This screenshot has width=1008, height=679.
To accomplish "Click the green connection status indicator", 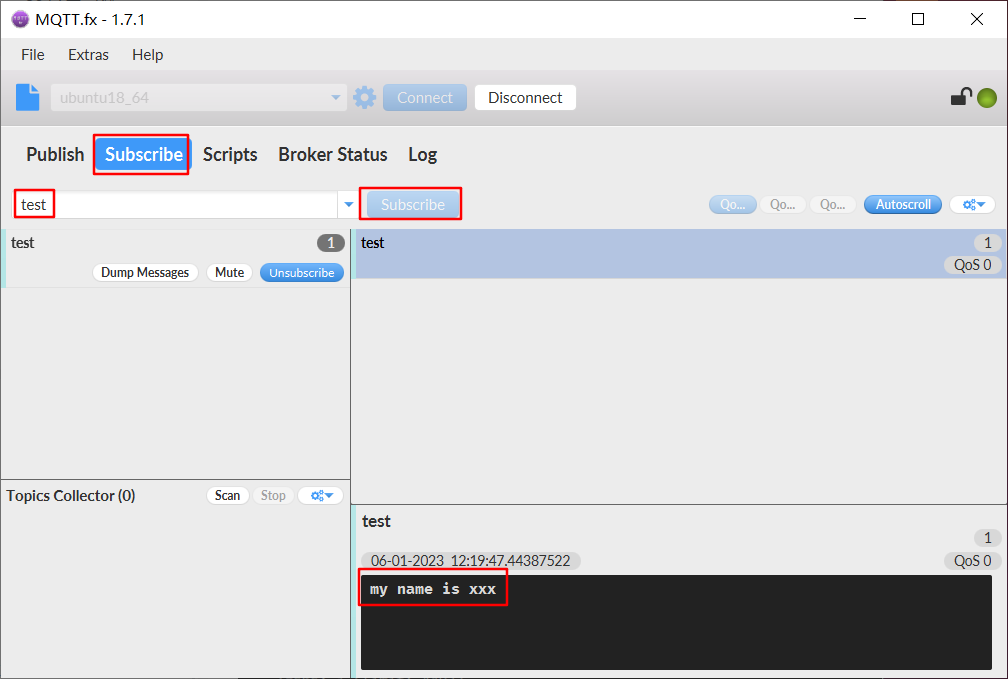I will coord(987,97).
